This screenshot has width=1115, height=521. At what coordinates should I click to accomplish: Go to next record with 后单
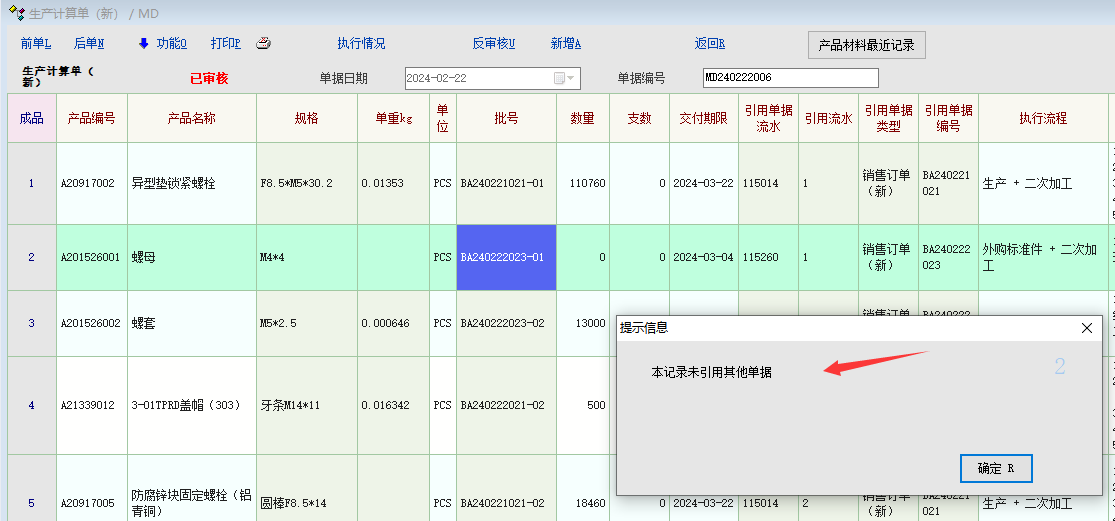click(x=88, y=44)
